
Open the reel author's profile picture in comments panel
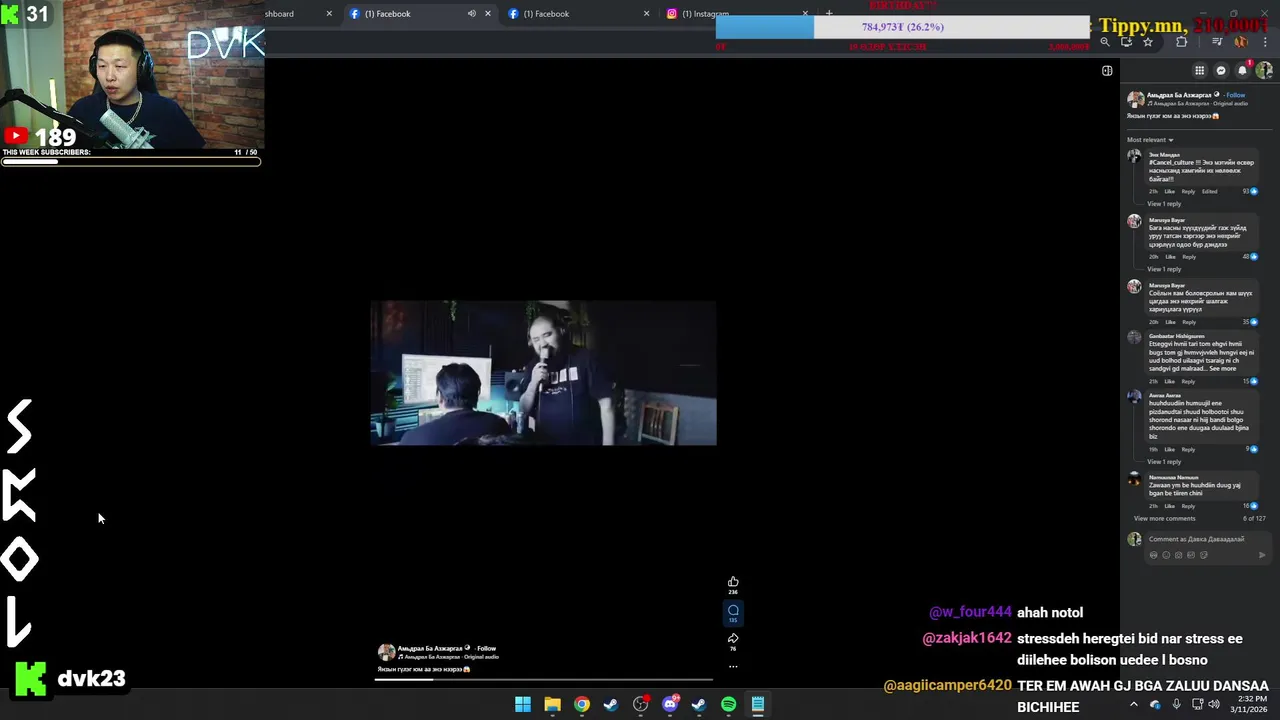coord(1135,99)
